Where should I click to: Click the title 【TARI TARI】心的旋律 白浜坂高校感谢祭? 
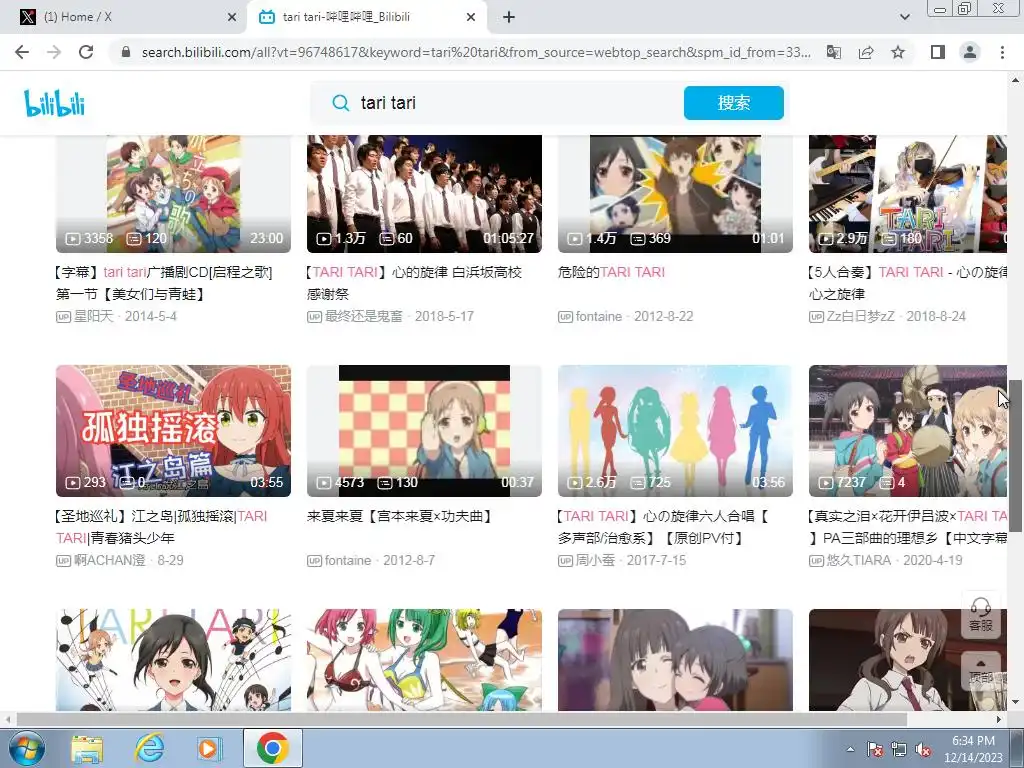pyautogui.click(x=415, y=283)
